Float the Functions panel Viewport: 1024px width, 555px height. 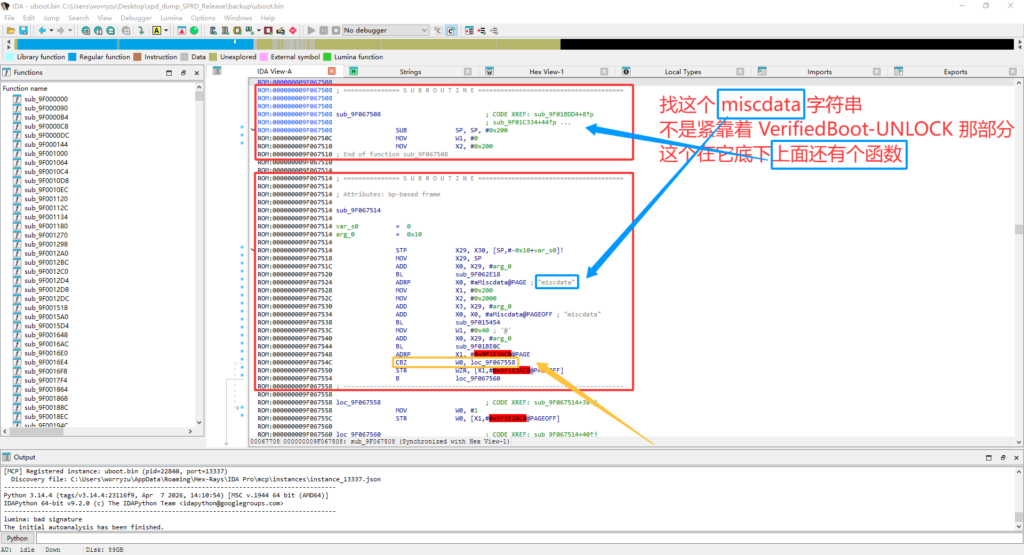(x=184, y=73)
